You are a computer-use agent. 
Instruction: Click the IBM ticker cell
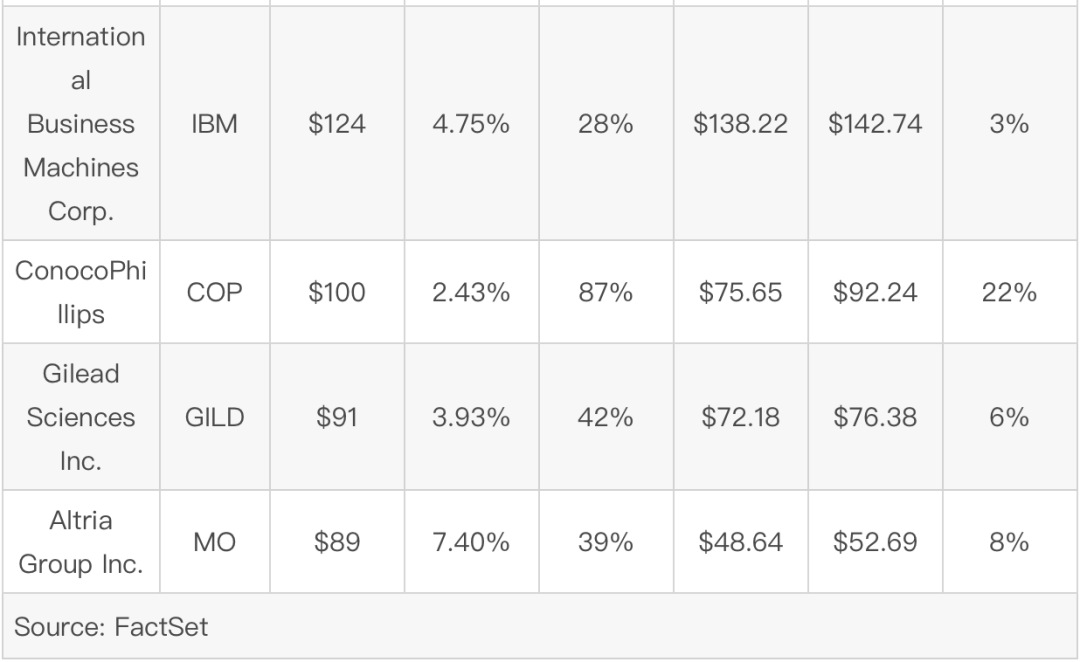(x=214, y=124)
